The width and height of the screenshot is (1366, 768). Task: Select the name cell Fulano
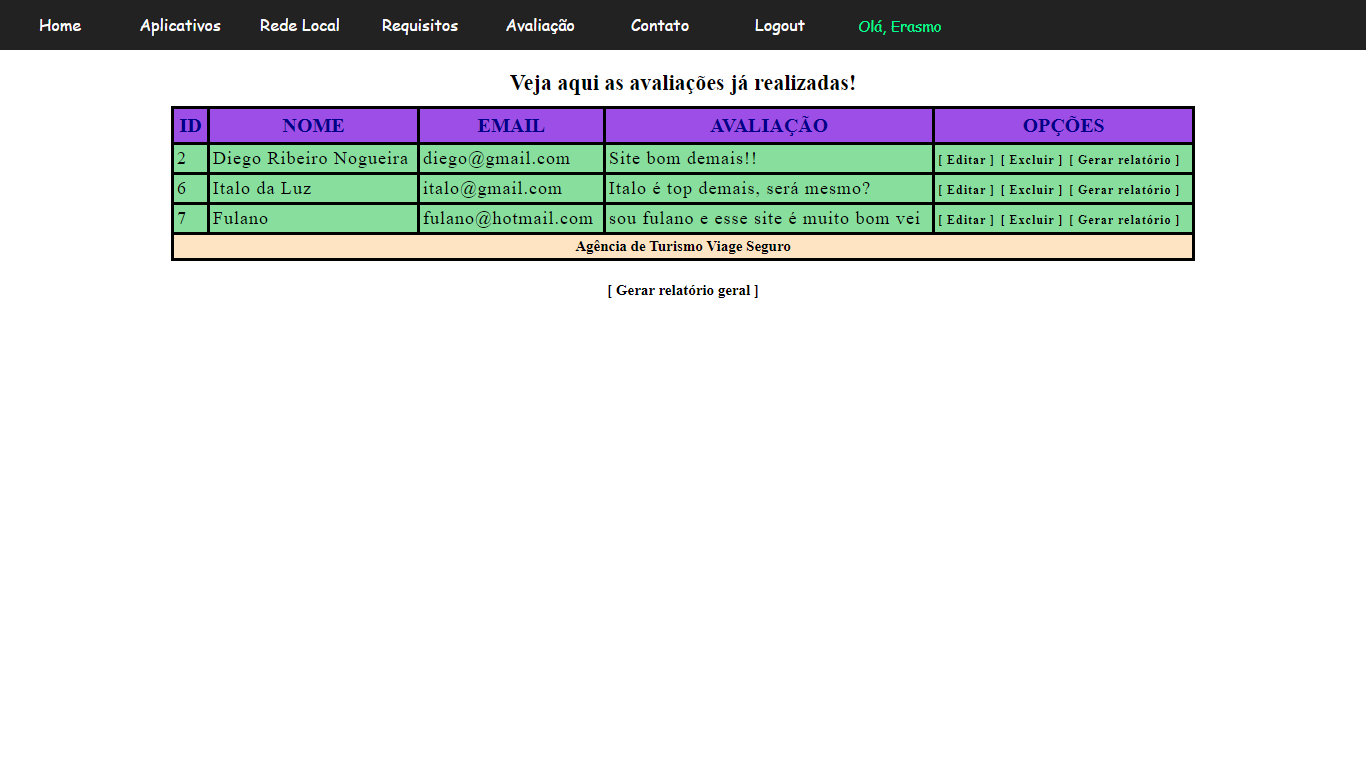313,218
